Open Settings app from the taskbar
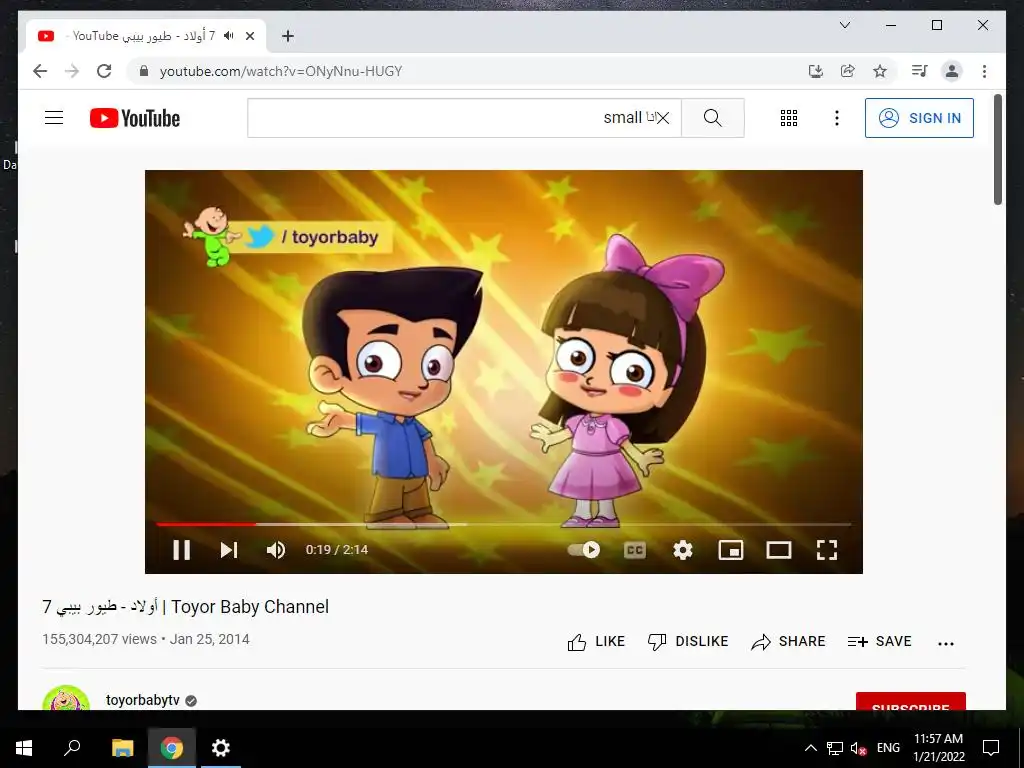The image size is (1024, 768). pos(221,748)
